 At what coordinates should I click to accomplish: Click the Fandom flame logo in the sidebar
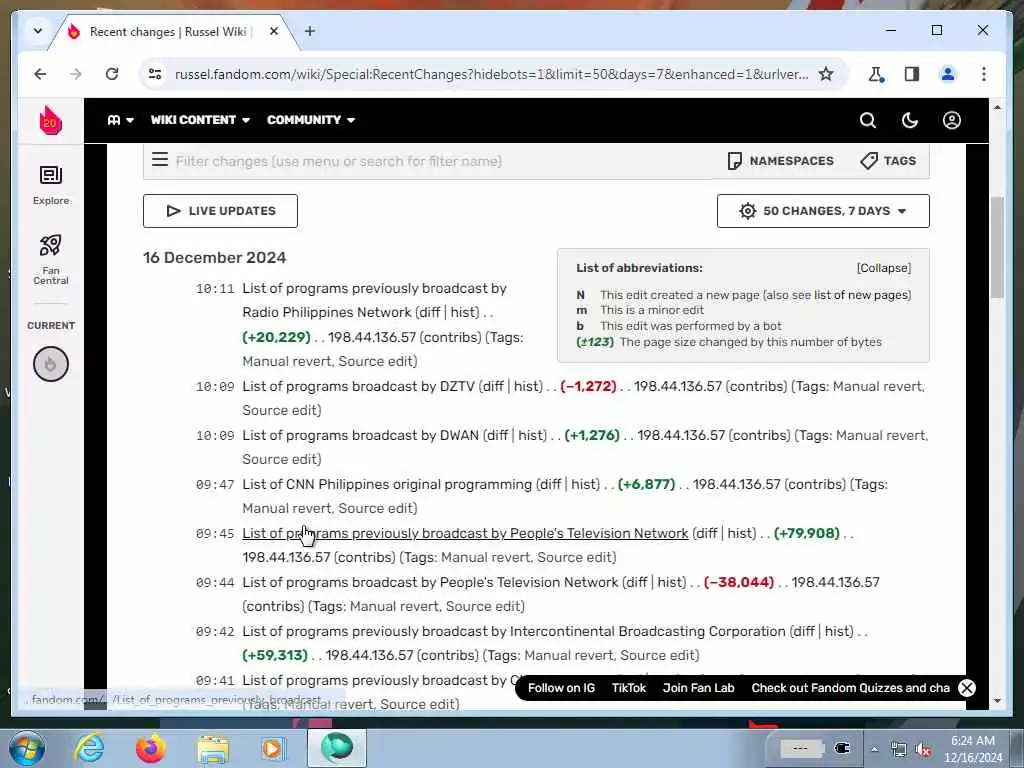coord(50,120)
